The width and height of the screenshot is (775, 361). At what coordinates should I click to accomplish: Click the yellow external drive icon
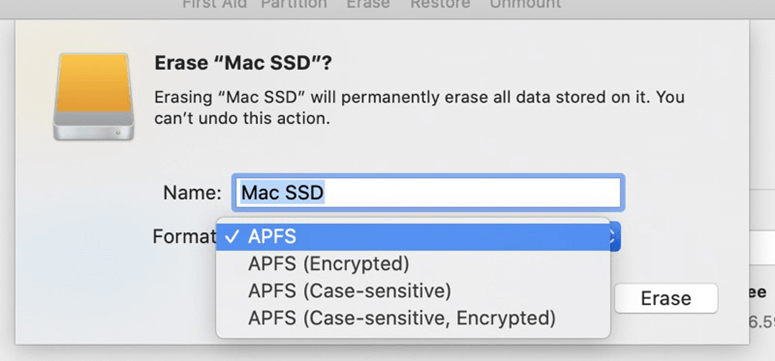point(94,96)
